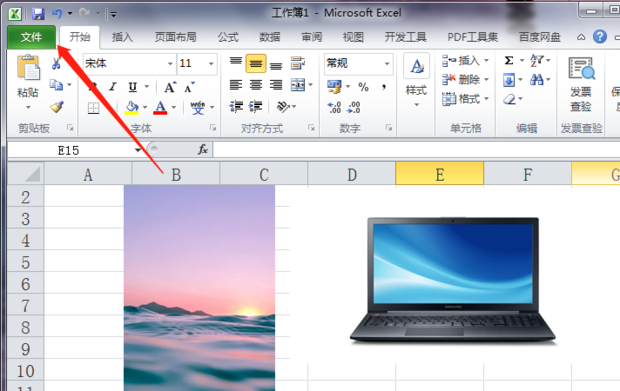Switch to the 页面布局 ribbon tab
620x391 pixels.
(x=175, y=37)
